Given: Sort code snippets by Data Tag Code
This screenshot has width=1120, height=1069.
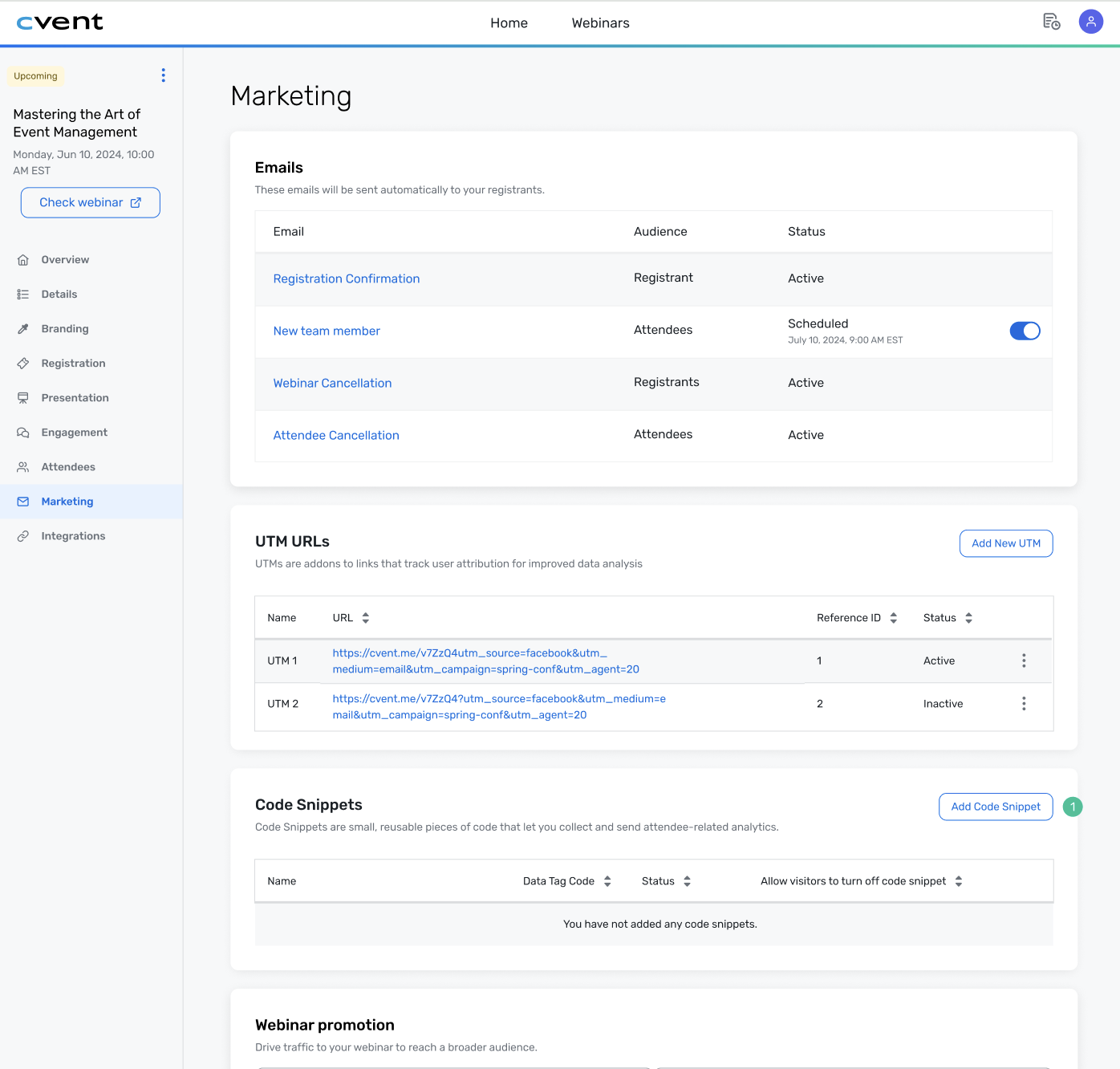Looking at the screenshot, I should point(607,881).
